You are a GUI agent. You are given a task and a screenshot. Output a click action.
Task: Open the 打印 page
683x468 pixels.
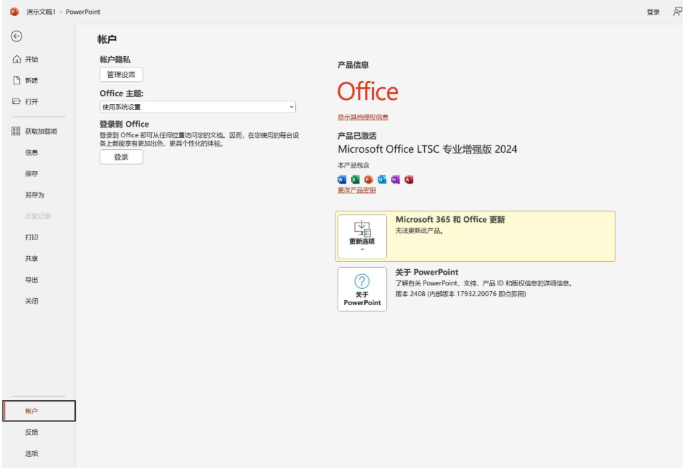pos(31,237)
